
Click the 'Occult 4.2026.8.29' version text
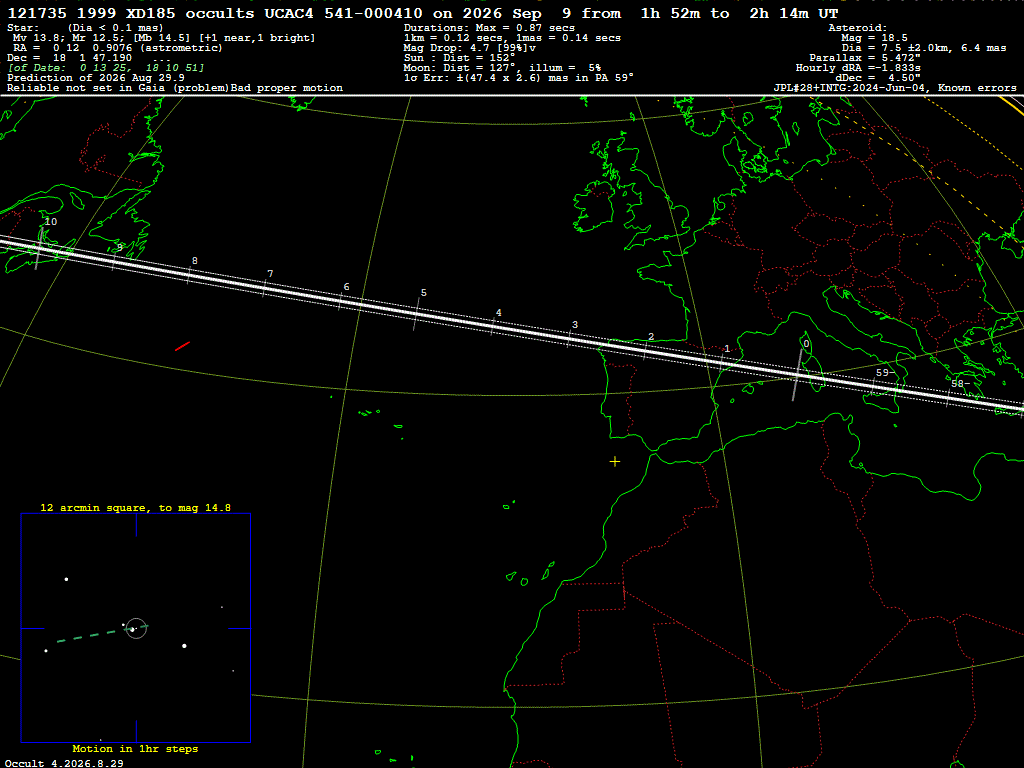point(64,763)
